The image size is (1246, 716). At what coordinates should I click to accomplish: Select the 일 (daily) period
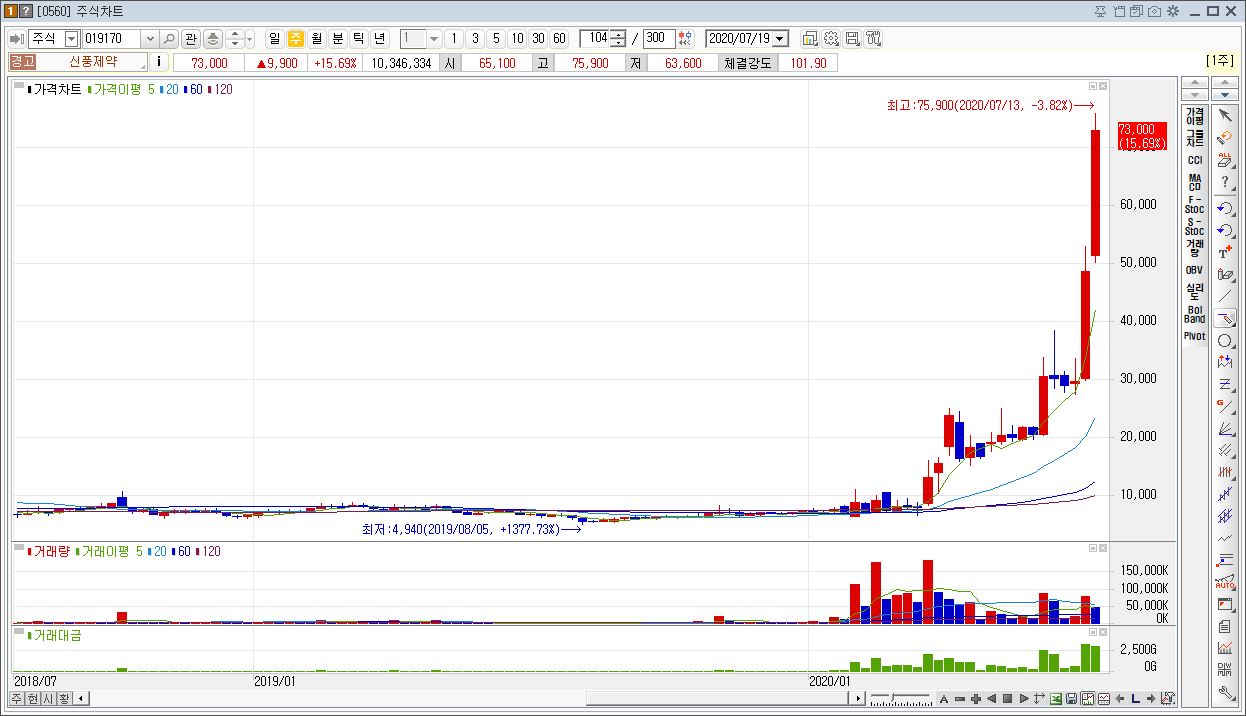point(275,38)
